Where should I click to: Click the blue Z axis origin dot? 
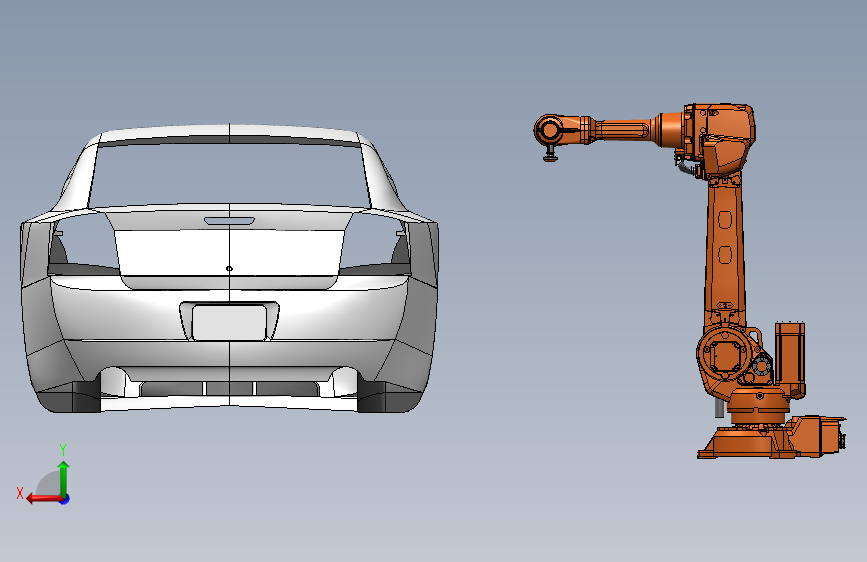[x=65, y=499]
